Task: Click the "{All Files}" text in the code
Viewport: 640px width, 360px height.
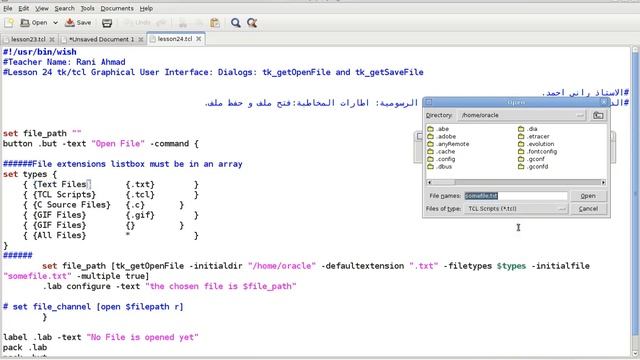Action: coord(59,236)
